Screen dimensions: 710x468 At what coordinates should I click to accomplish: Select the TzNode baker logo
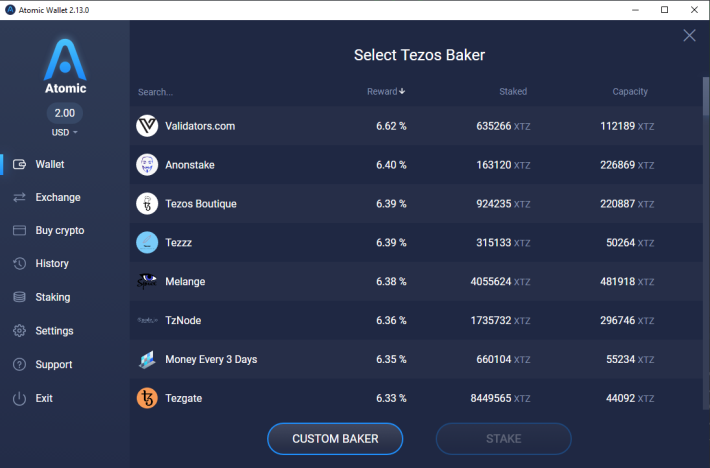coord(147,320)
